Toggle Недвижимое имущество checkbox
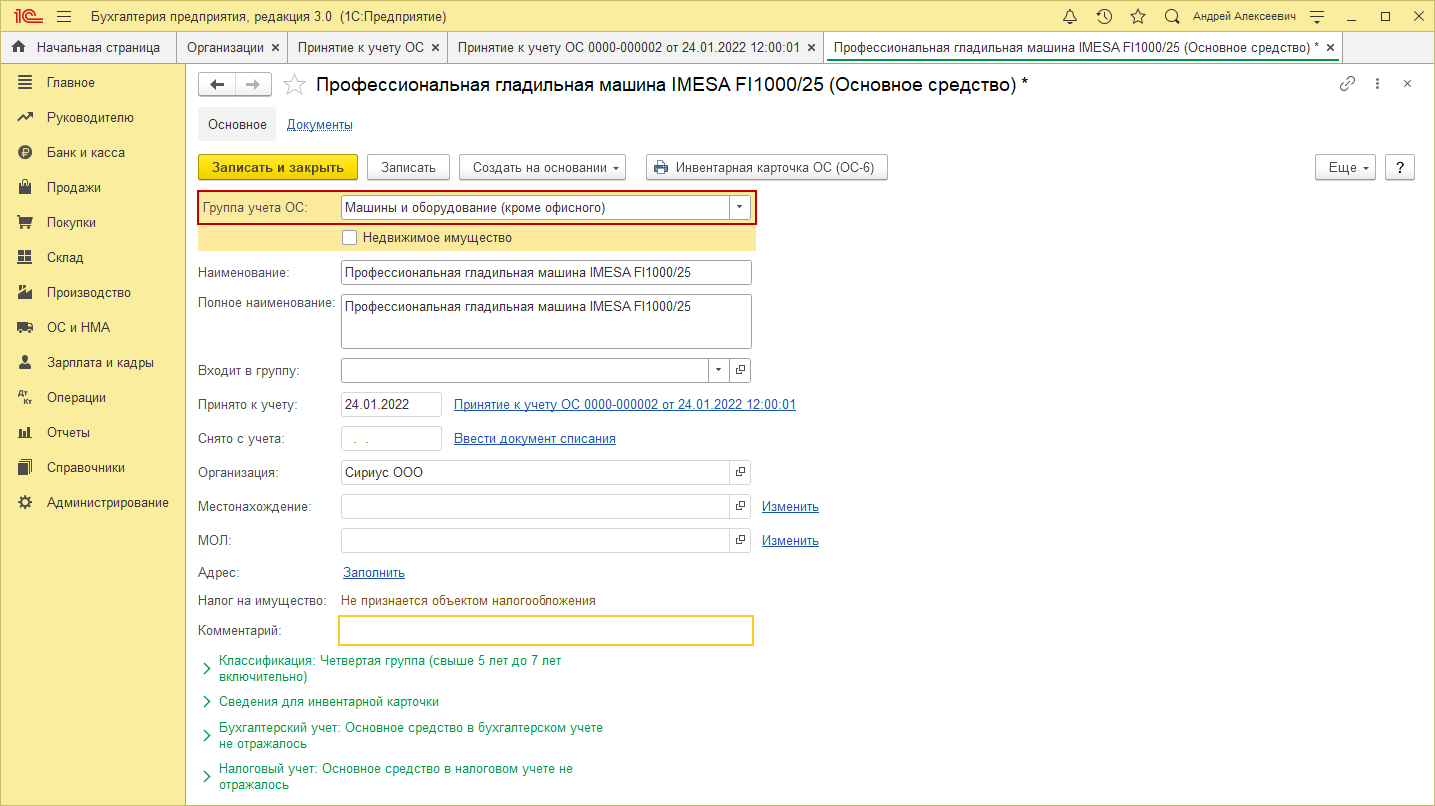 pos(349,237)
